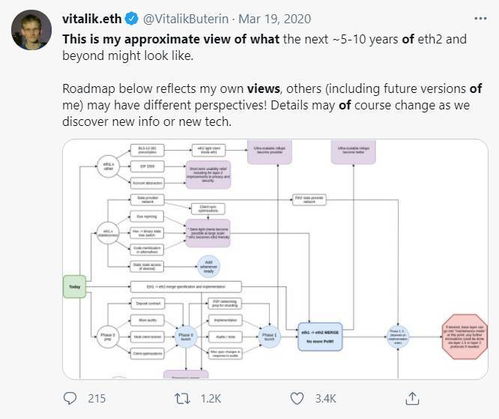
Task: Click the blue verified badge
Action: click(131, 19)
